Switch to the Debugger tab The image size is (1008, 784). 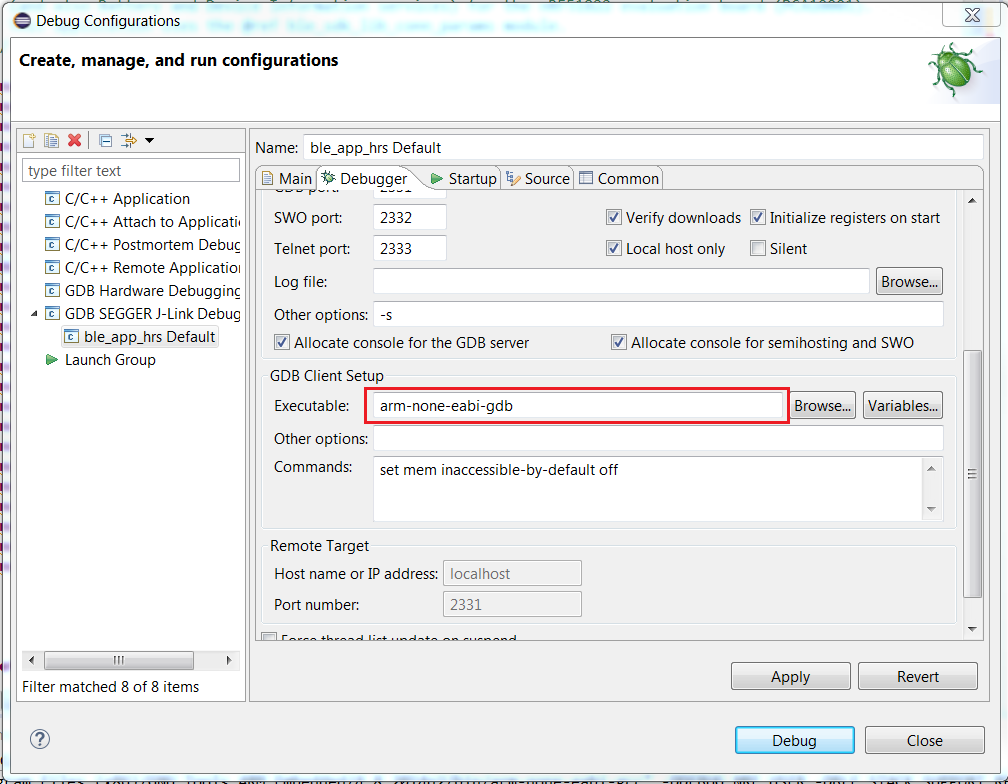coord(365,179)
